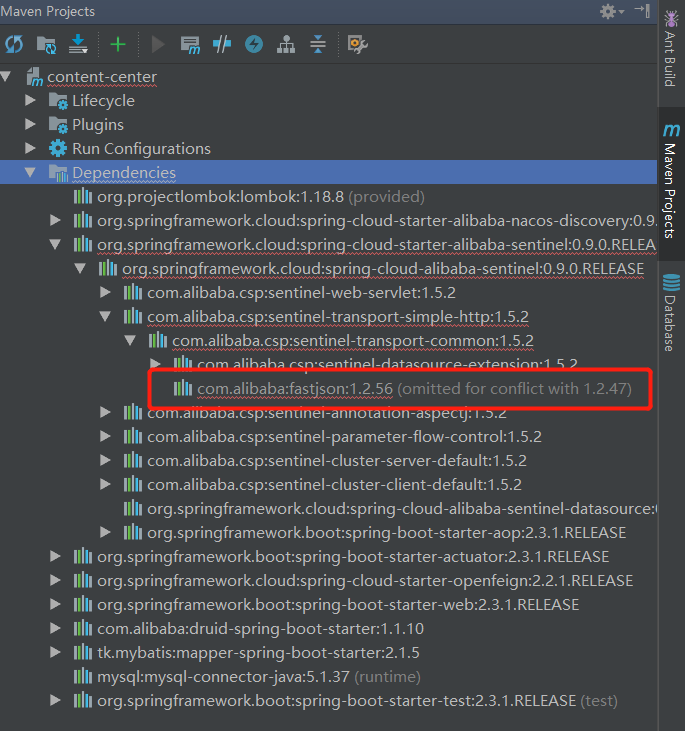The height and width of the screenshot is (731, 685).
Task: Open Maven Projects panel gear options menu
Action: [609, 11]
